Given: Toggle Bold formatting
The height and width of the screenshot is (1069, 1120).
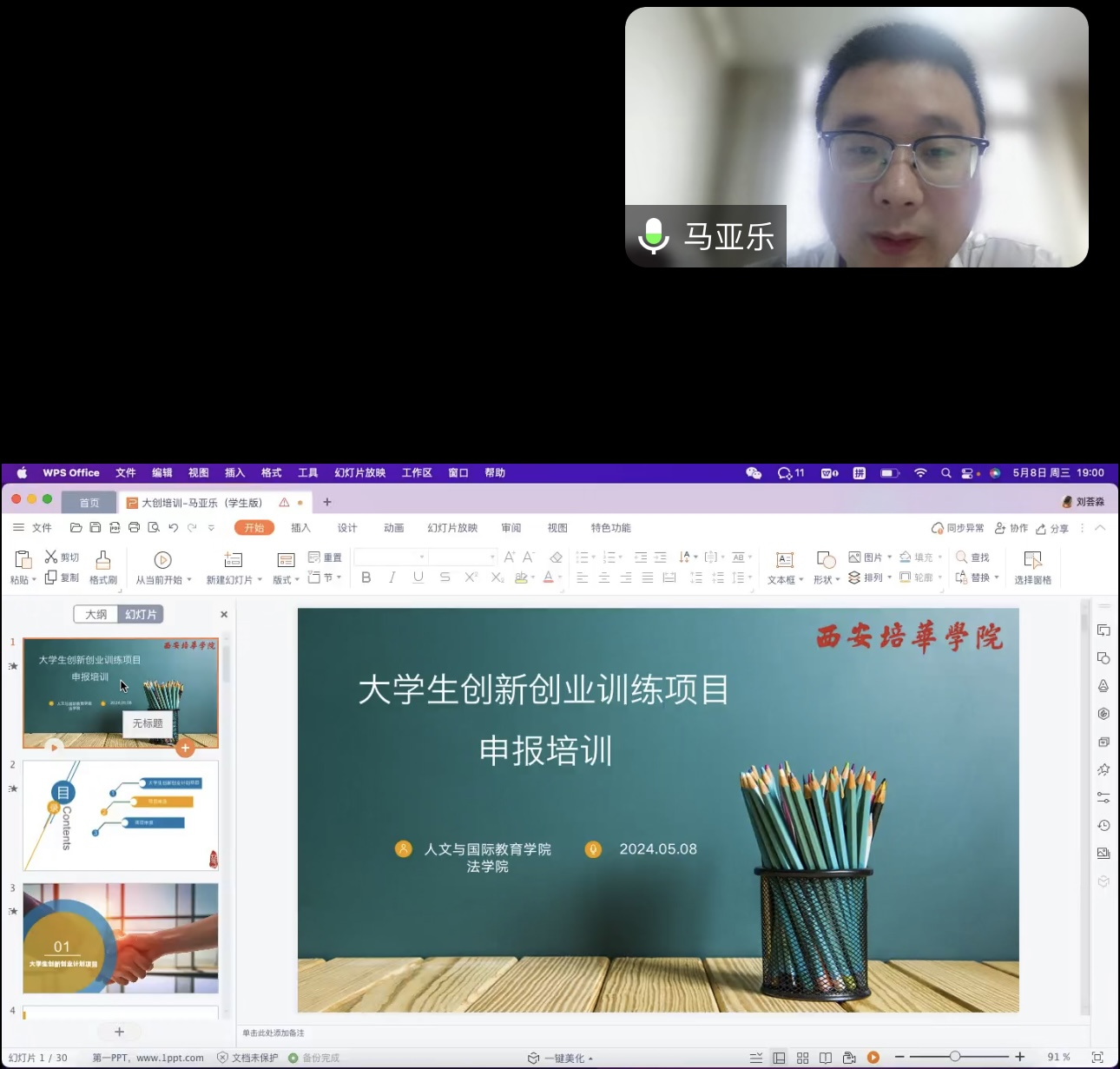Looking at the screenshot, I should pyautogui.click(x=366, y=577).
